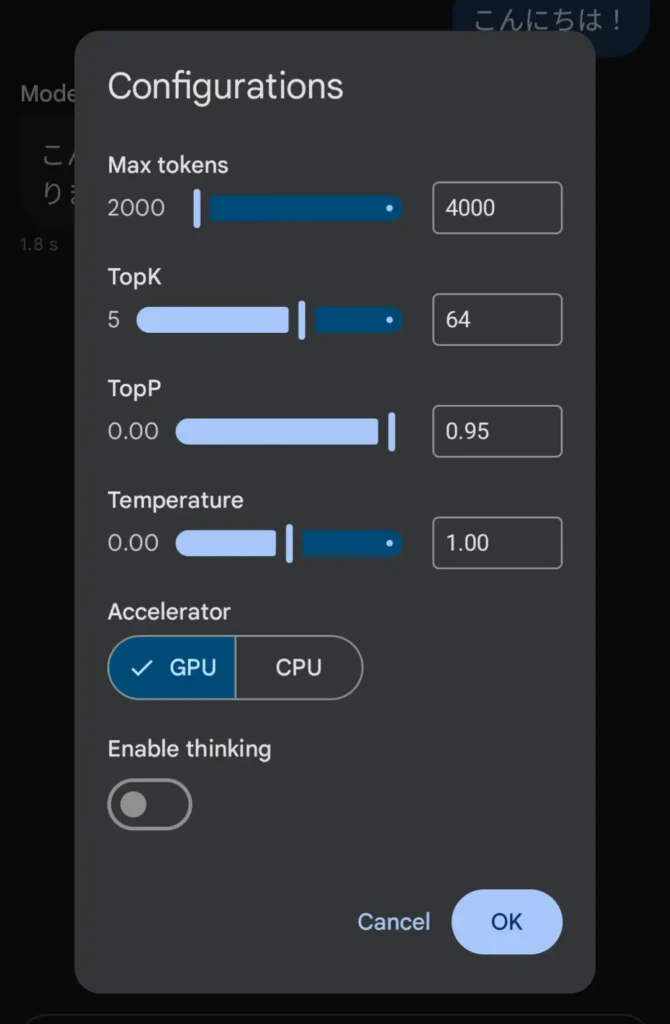Click the Enable thinking label text
This screenshot has height=1024, width=670.
pyautogui.click(x=189, y=748)
